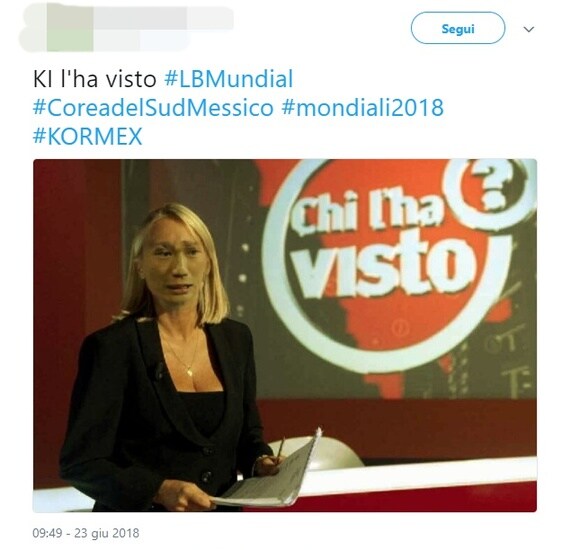
Task: Click the white studio desk edge
Action: (x=419, y=474)
